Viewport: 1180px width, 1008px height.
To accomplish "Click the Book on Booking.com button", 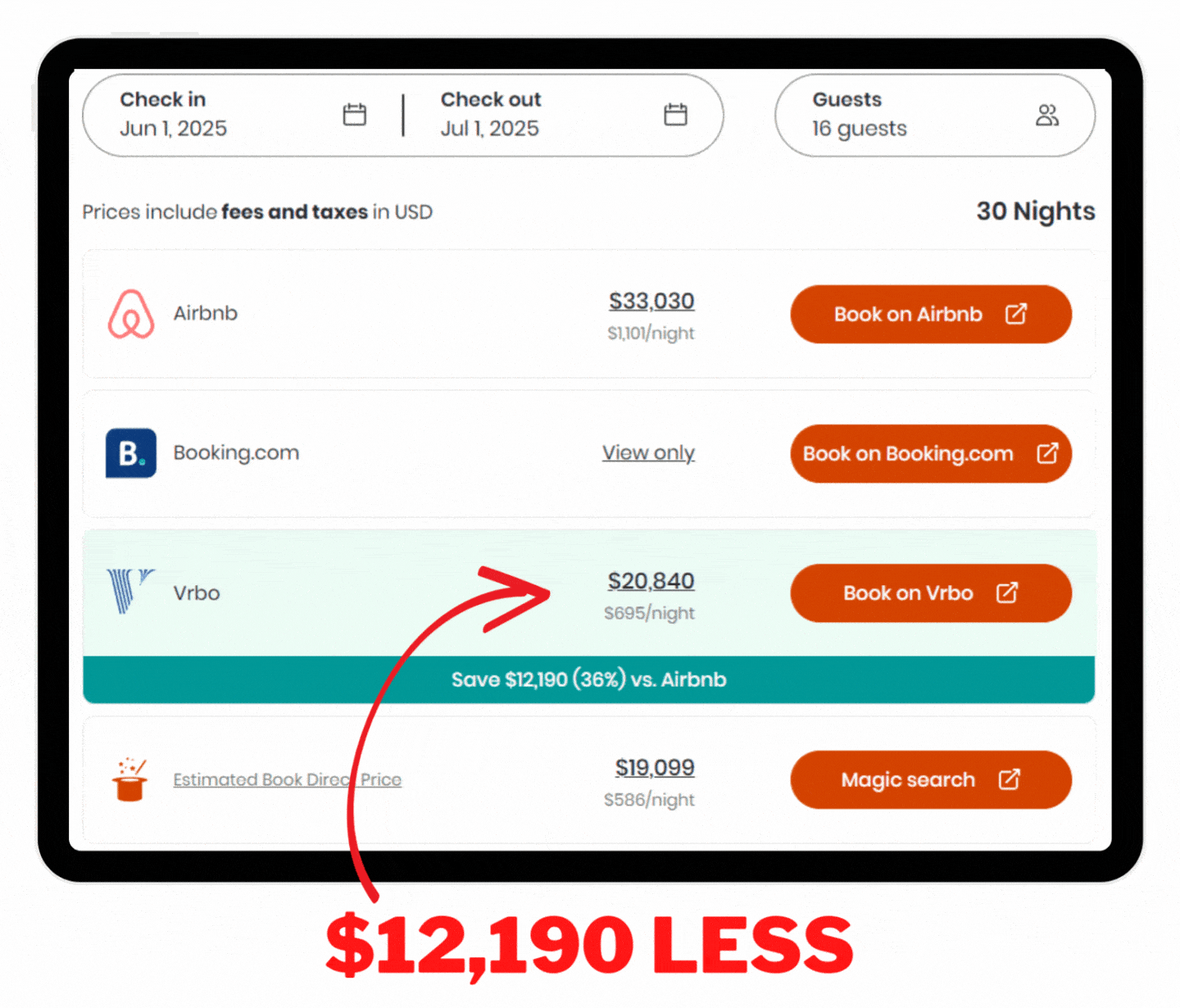I will 931,453.
